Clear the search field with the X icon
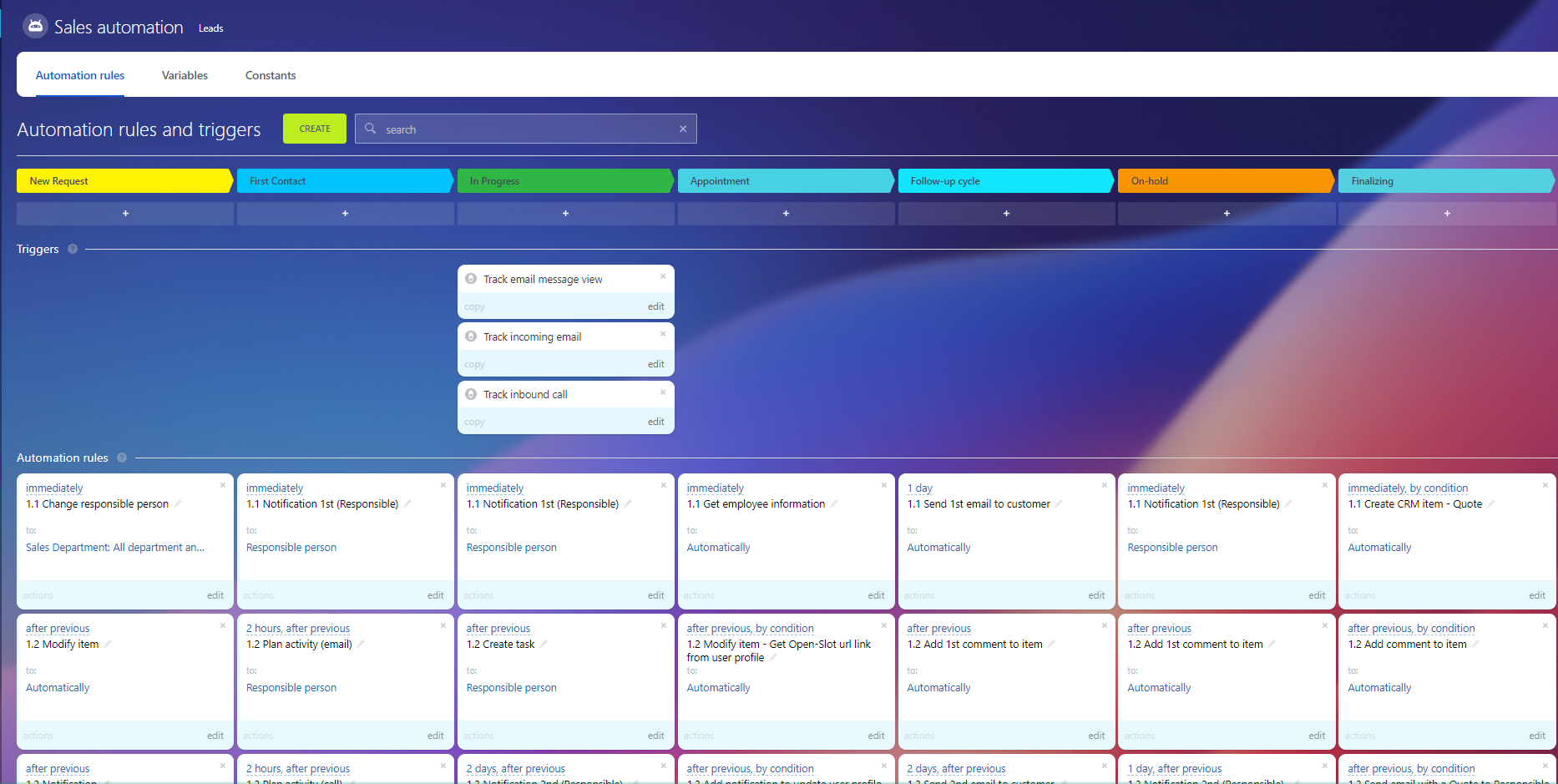Image resolution: width=1558 pixels, height=784 pixels. point(683,129)
